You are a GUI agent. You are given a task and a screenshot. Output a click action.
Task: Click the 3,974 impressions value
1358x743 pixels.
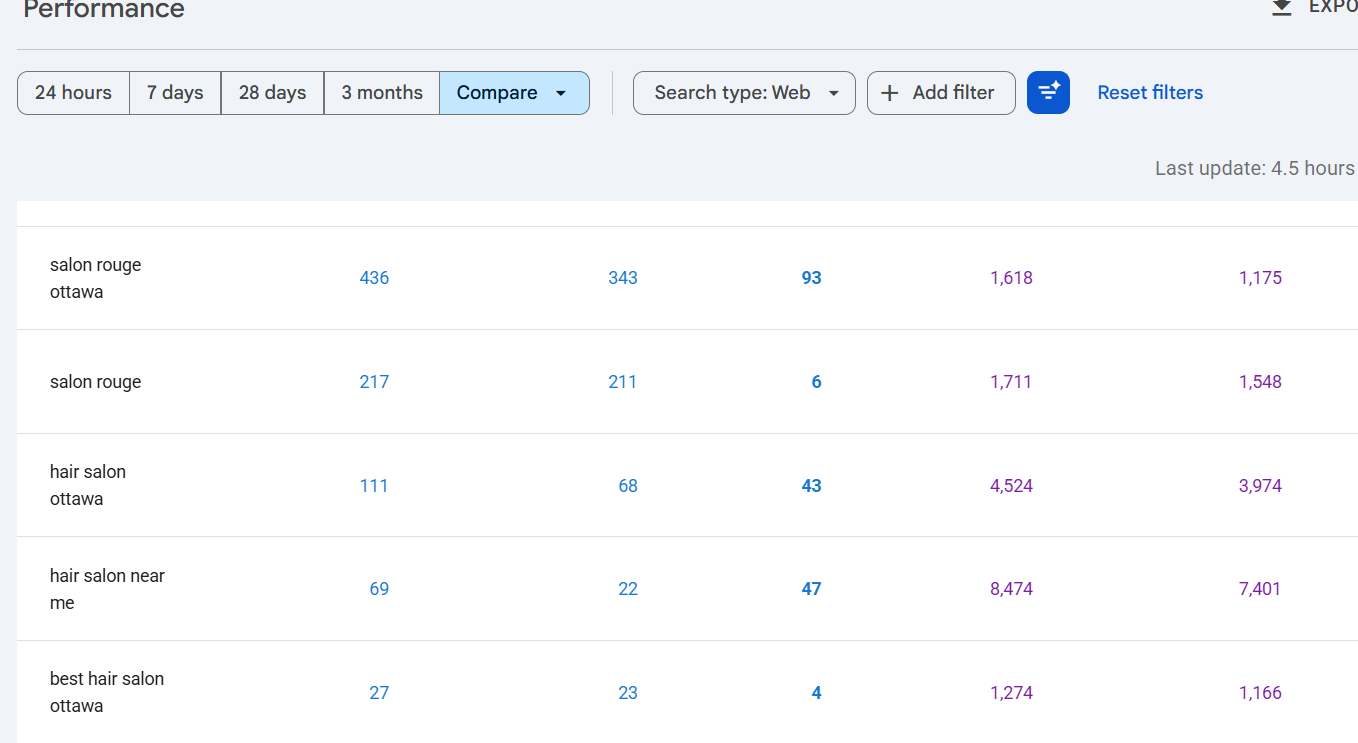pos(1260,486)
